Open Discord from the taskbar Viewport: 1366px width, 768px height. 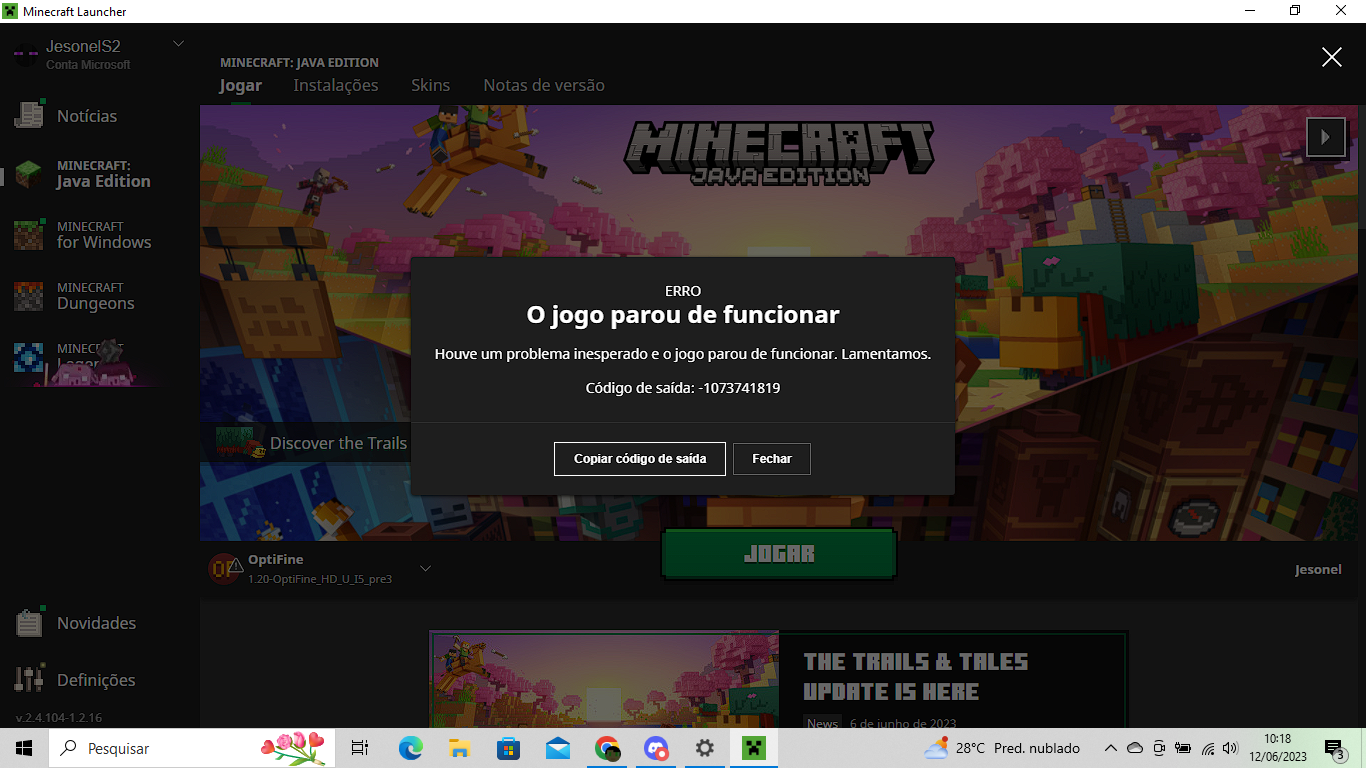656,748
